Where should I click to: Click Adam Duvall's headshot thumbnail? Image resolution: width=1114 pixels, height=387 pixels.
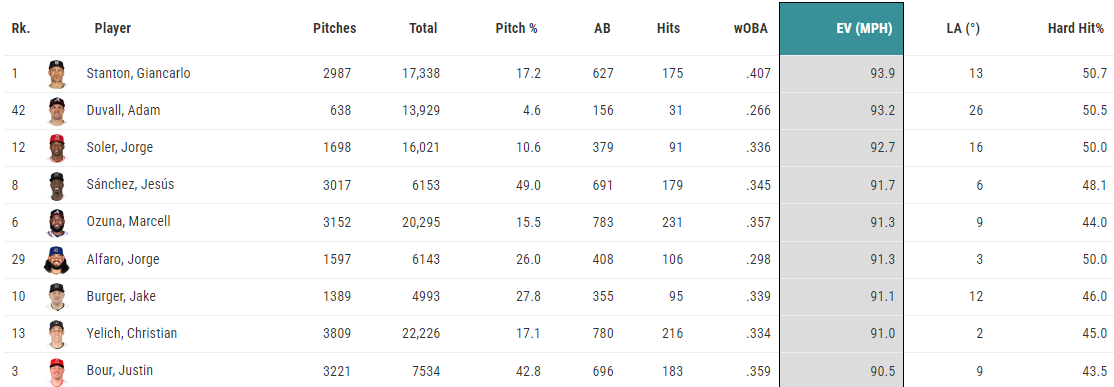point(57,111)
